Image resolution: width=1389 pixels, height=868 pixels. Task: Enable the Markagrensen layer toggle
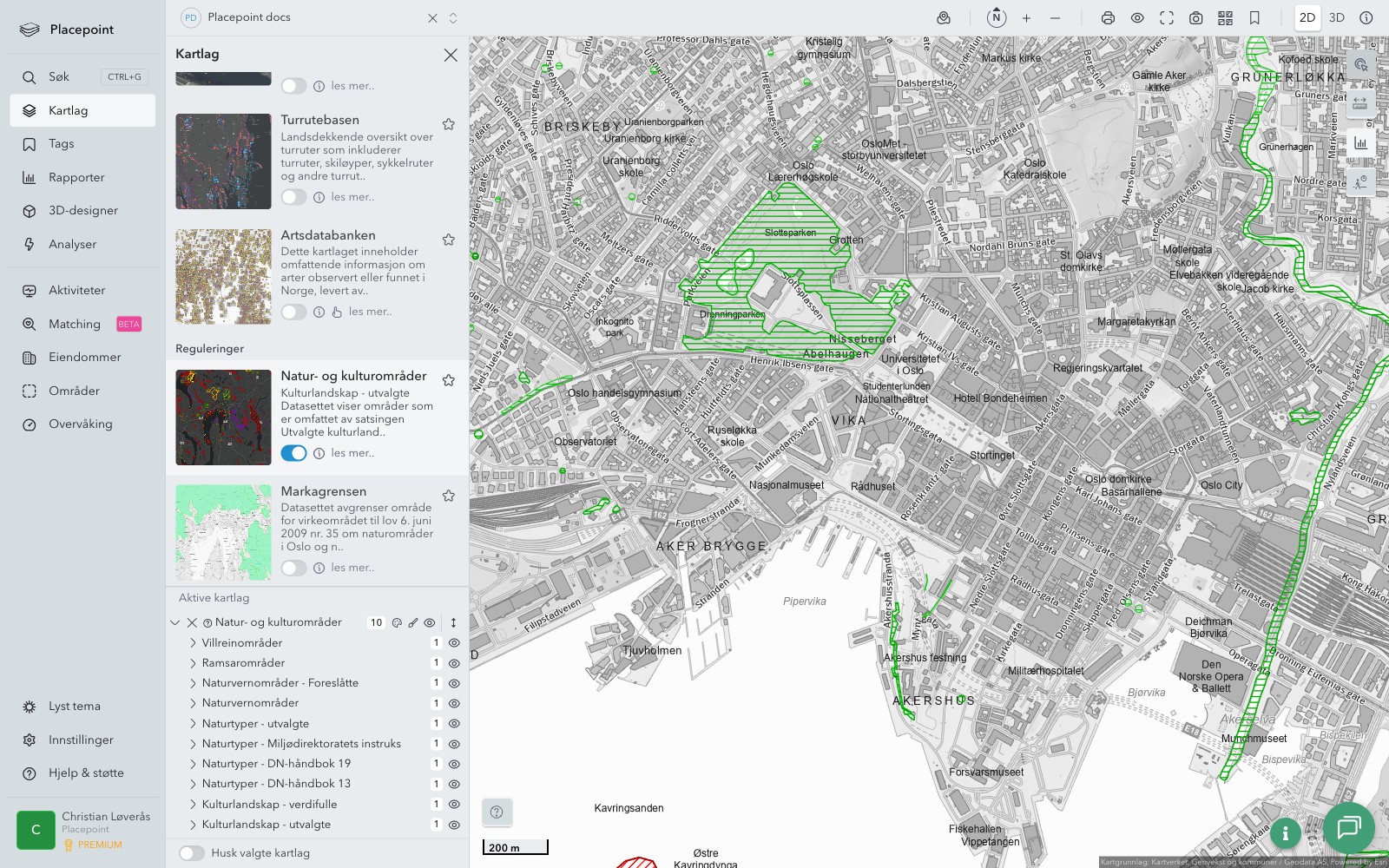click(293, 568)
